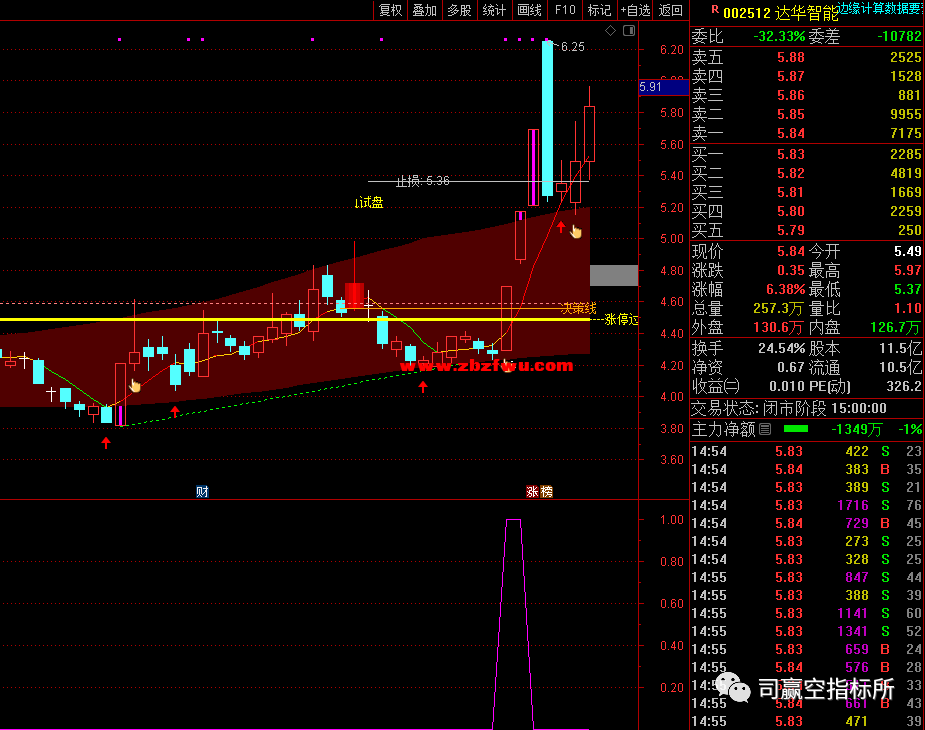Open the 统计 statistics tool
Screen dimensions: 925x730
click(x=494, y=10)
